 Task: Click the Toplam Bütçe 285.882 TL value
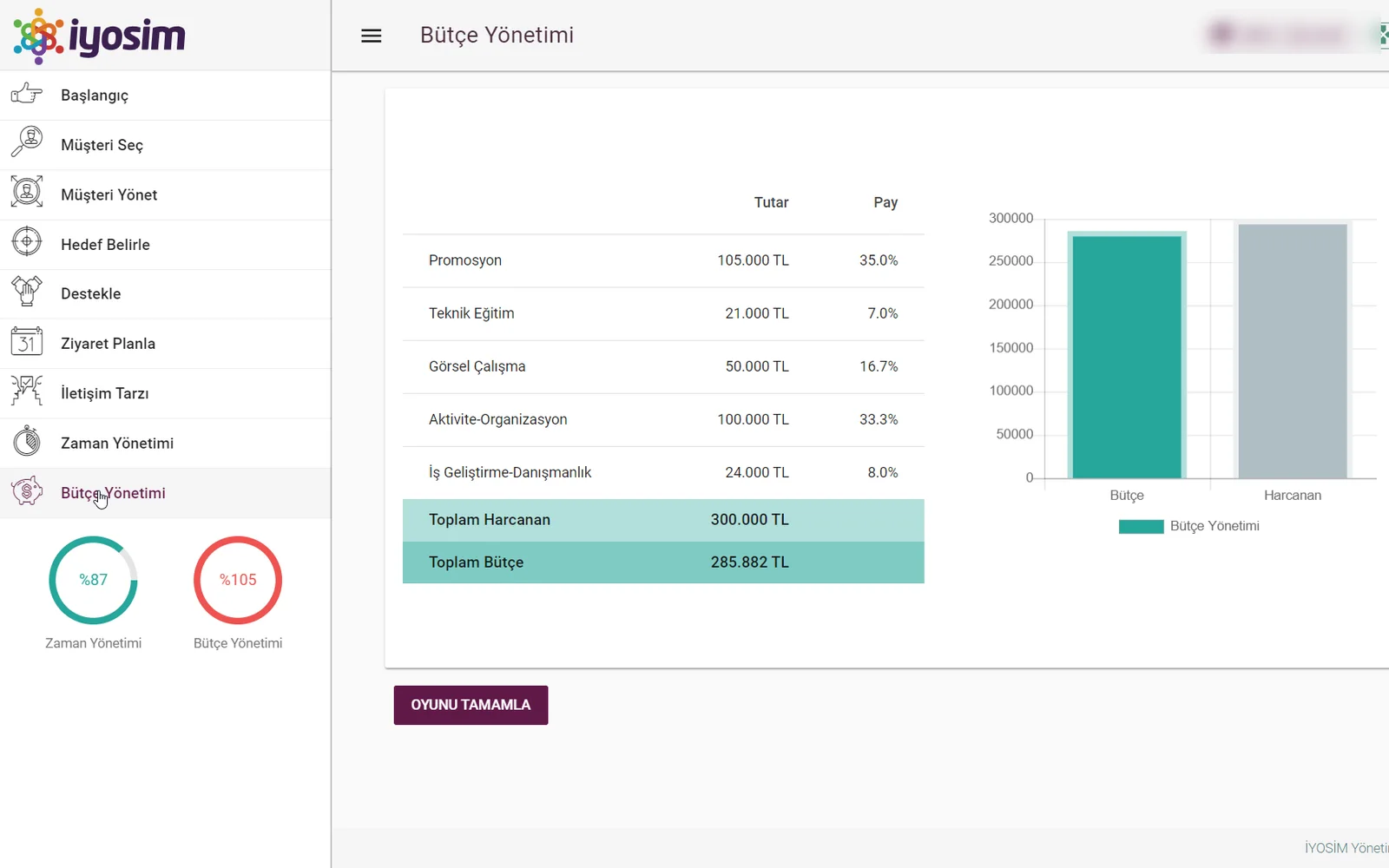750,562
